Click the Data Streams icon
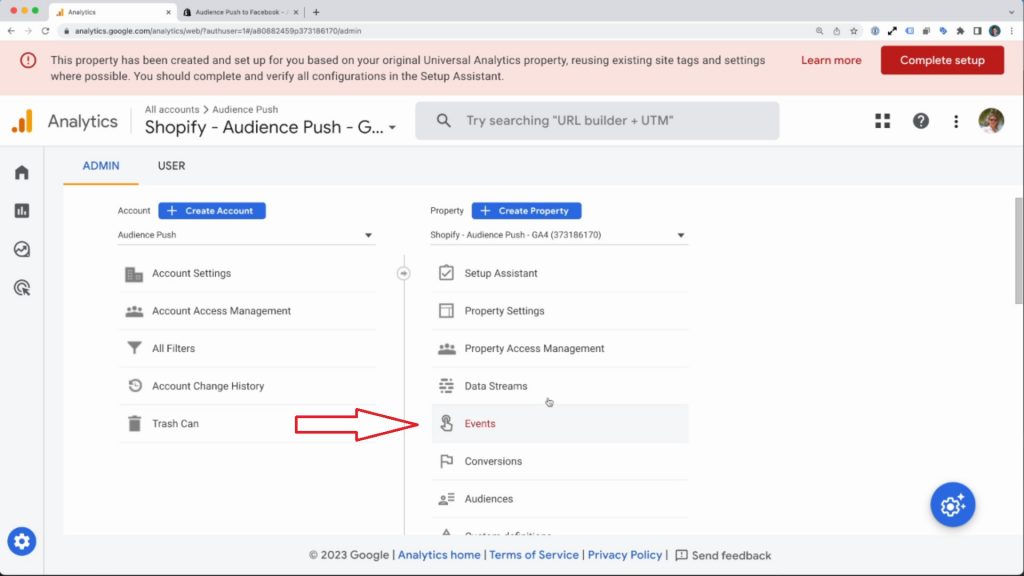The height and width of the screenshot is (576, 1024). click(446, 386)
